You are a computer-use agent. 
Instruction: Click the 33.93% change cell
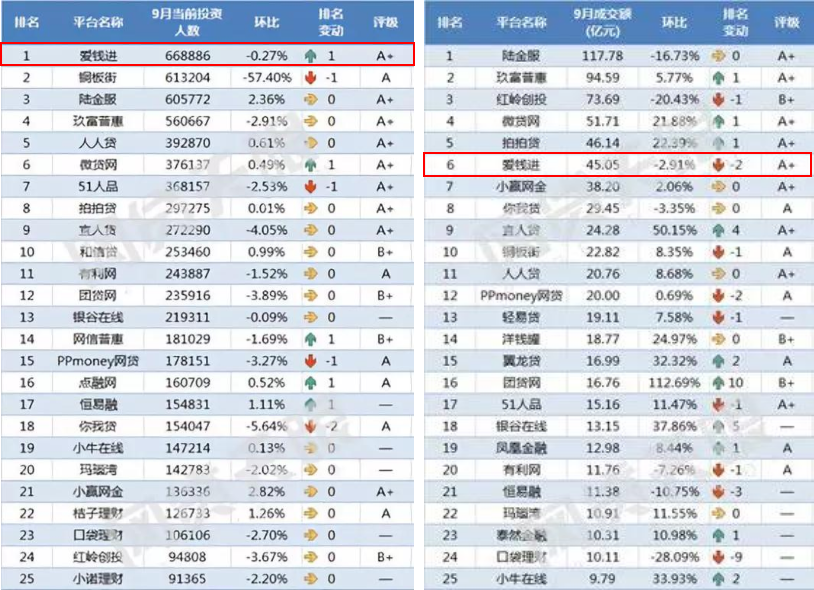pos(675,579)
